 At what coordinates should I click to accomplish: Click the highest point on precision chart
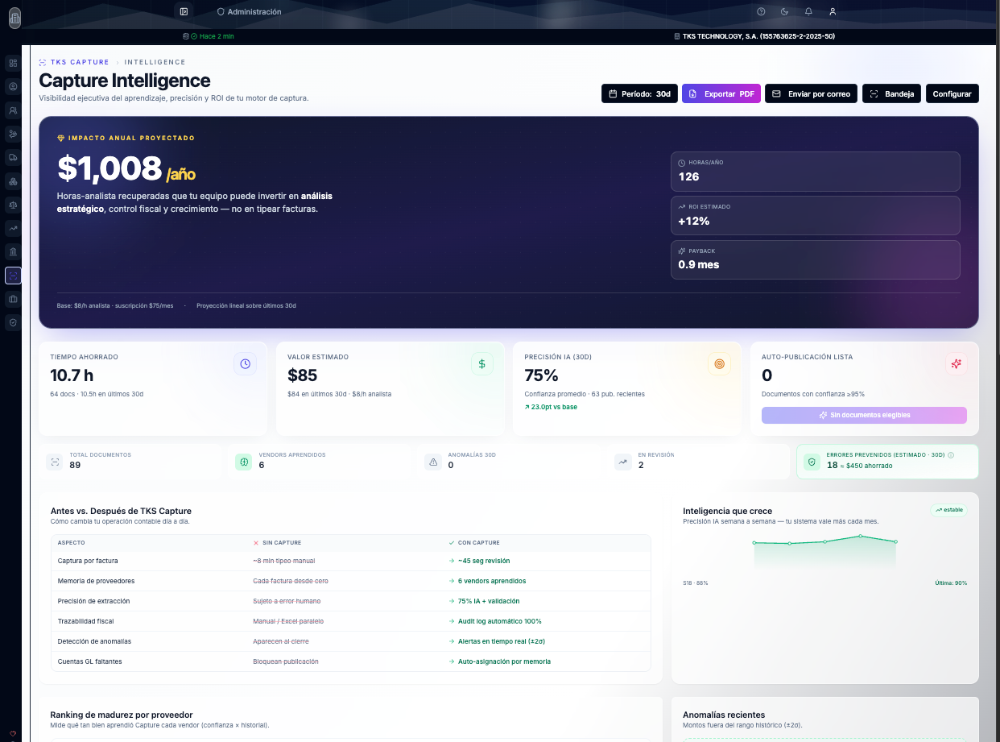click(860, 536)
